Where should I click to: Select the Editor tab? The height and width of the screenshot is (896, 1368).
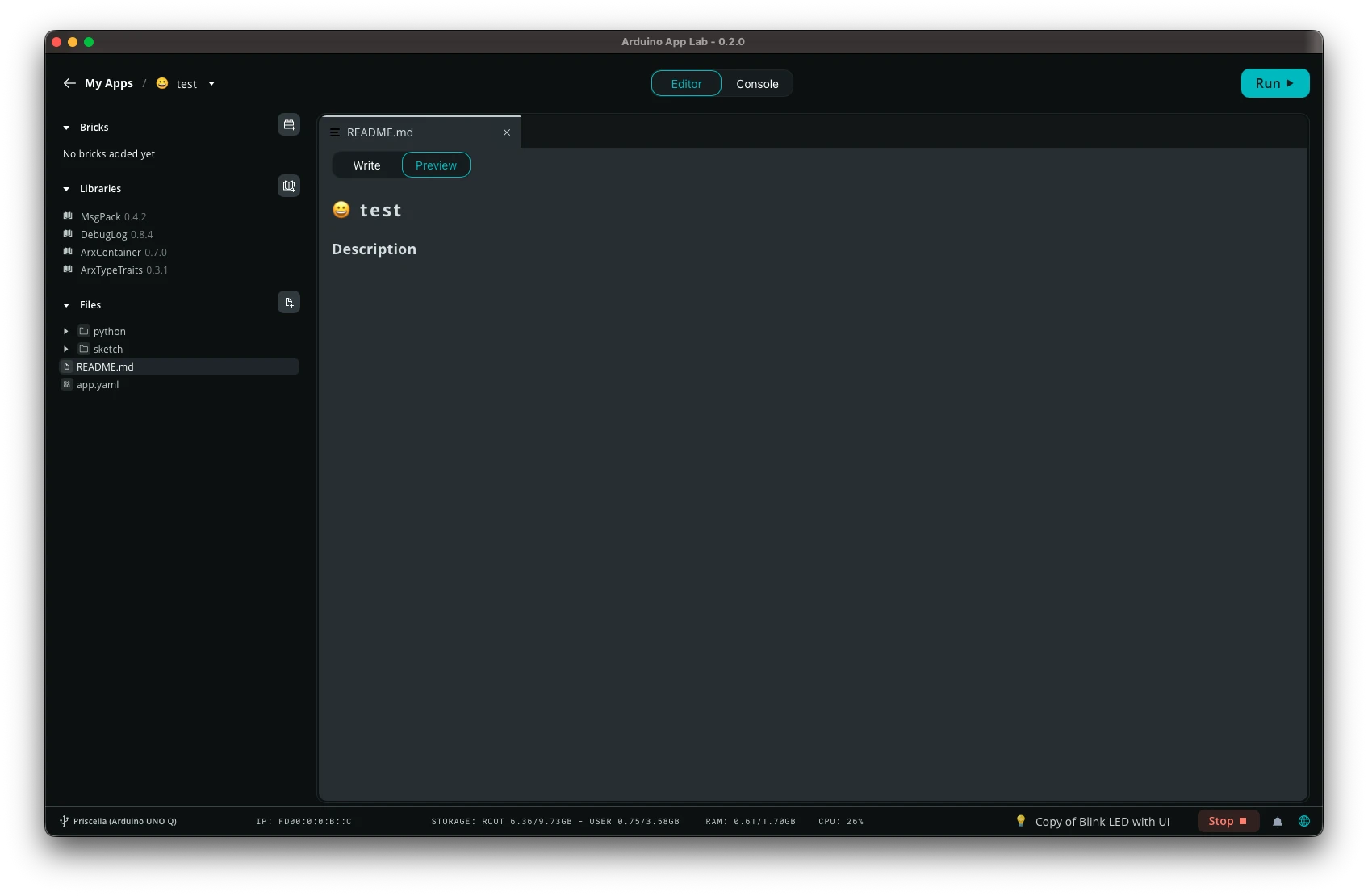[x=686, y=84]
